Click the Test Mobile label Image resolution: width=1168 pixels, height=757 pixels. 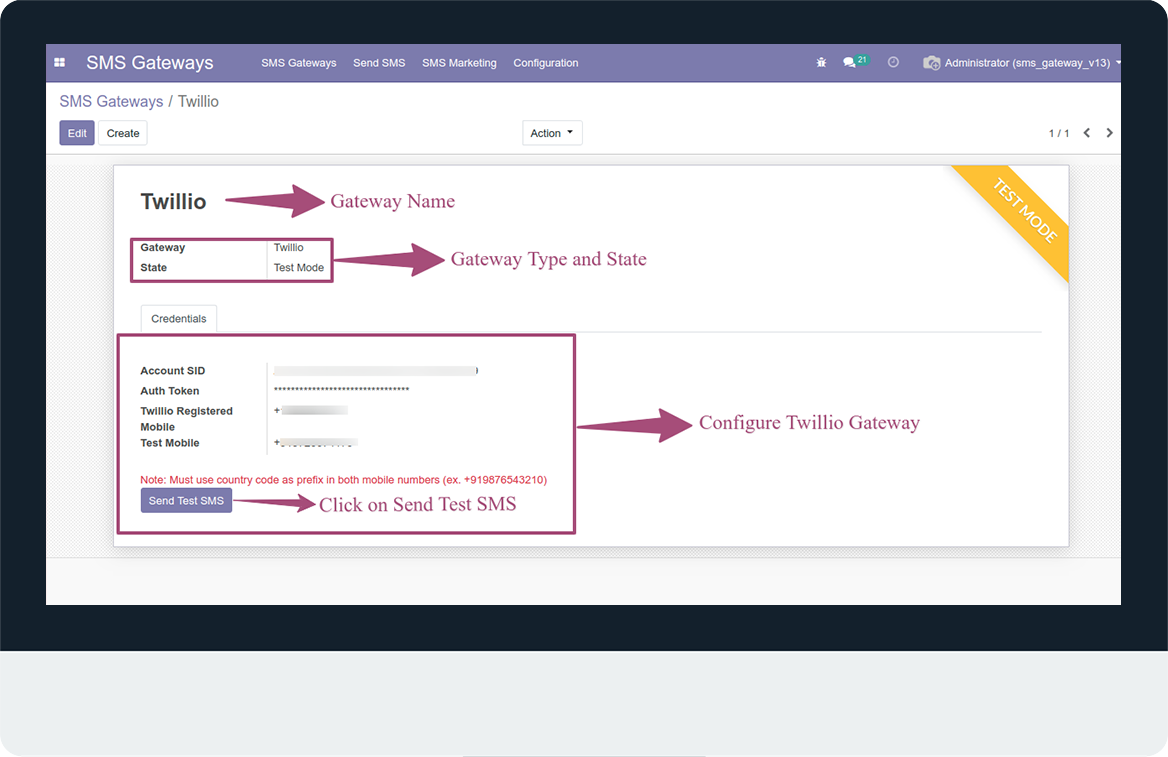(x=170, y=443)
